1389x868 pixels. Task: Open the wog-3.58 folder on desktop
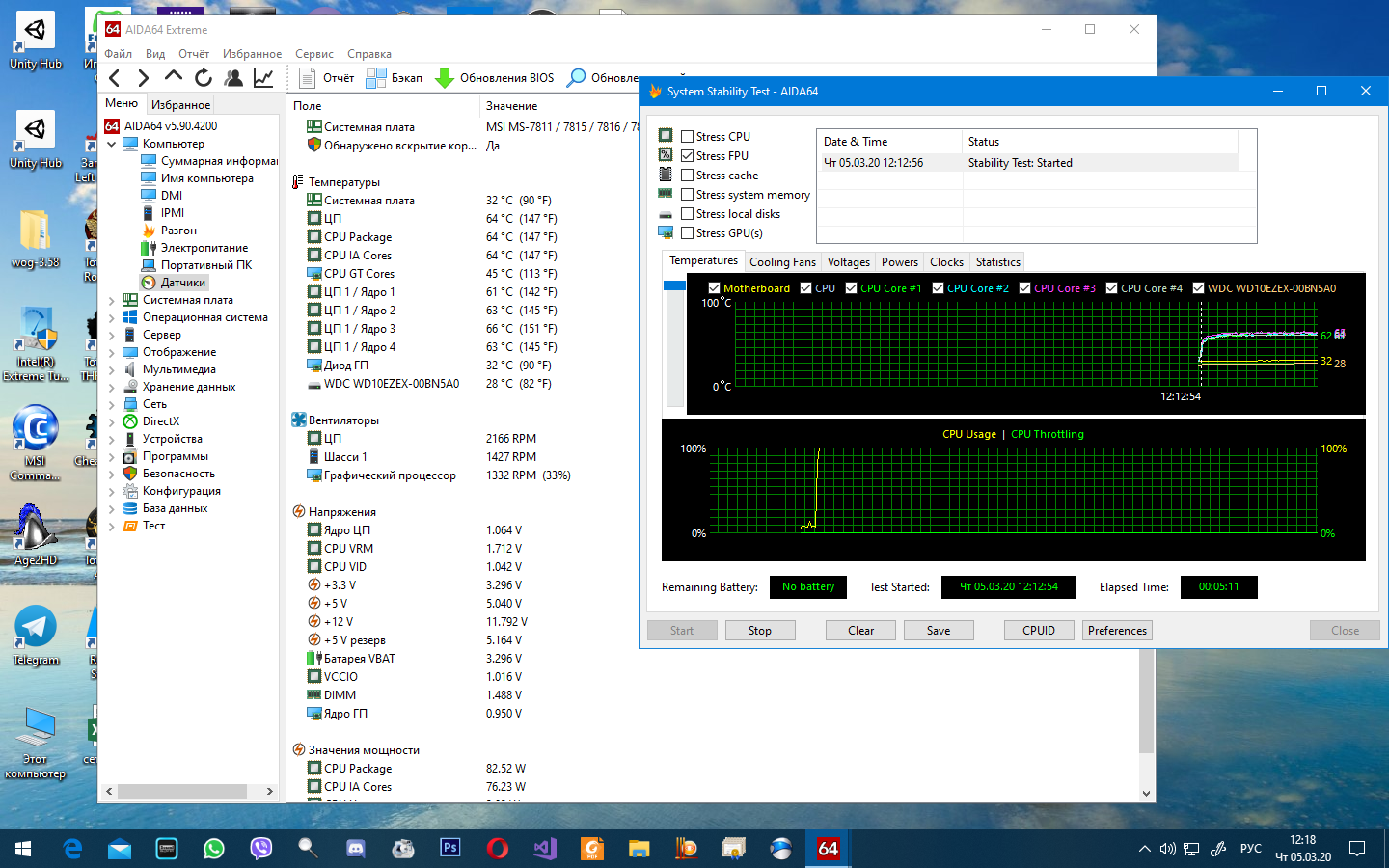click(36, 238)
